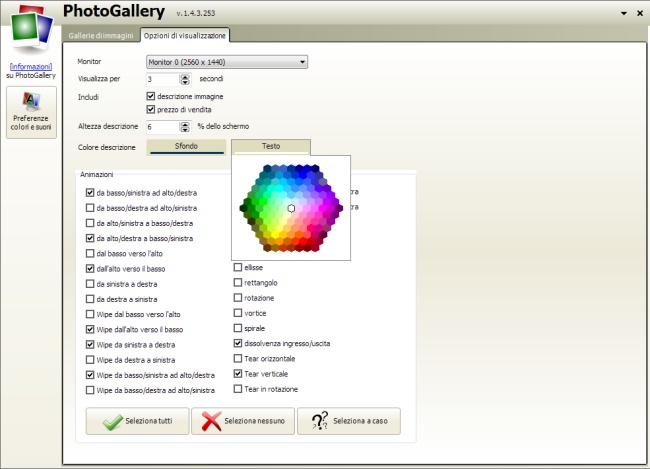Enable the ellisse animation

238,267
